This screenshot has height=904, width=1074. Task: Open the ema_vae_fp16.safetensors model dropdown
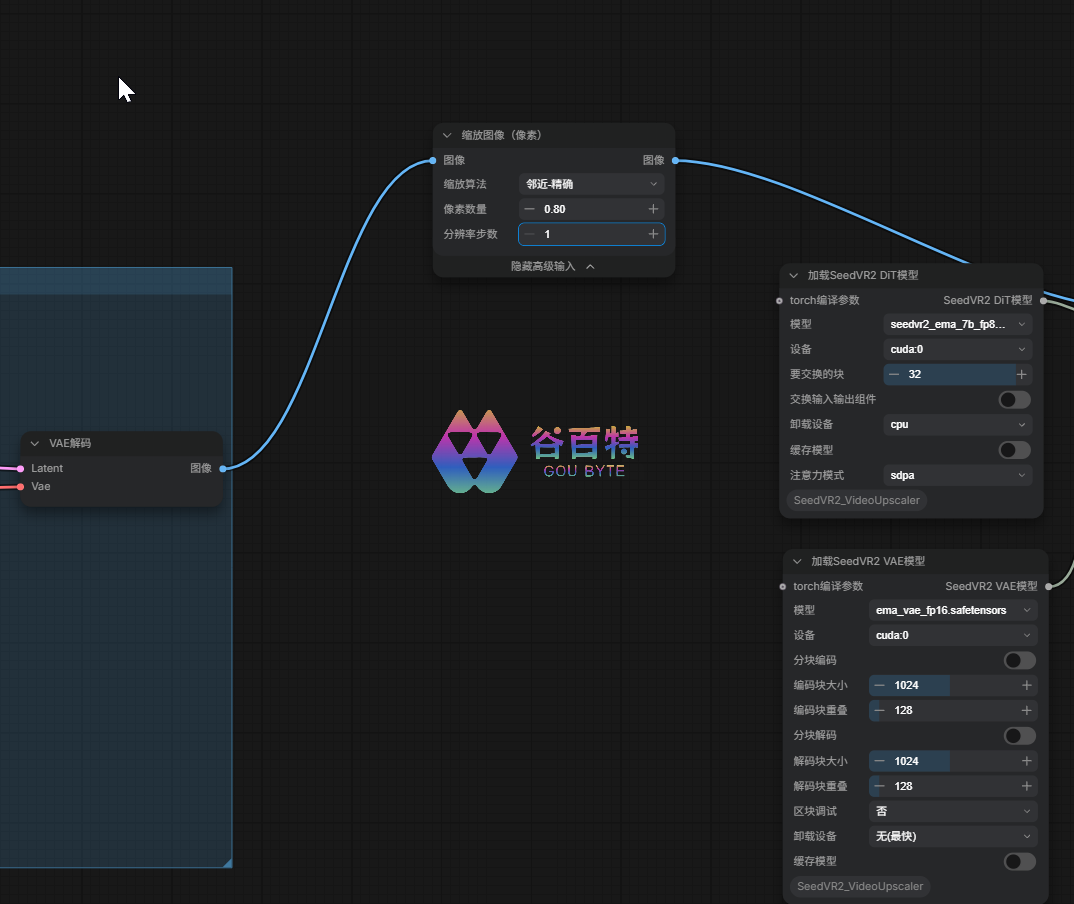pos(953,610)
